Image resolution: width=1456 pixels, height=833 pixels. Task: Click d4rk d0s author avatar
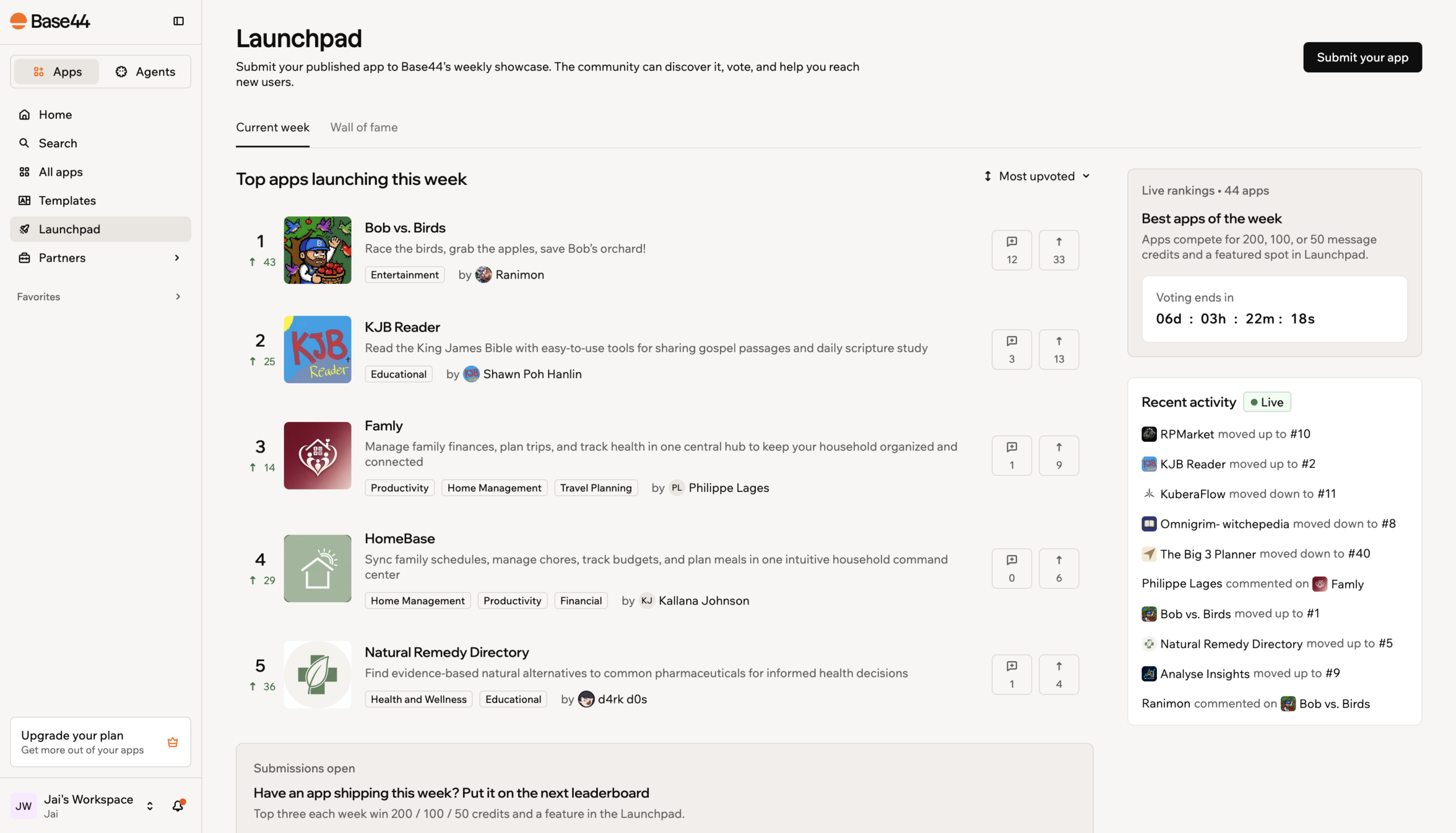(x=586, y=699)
